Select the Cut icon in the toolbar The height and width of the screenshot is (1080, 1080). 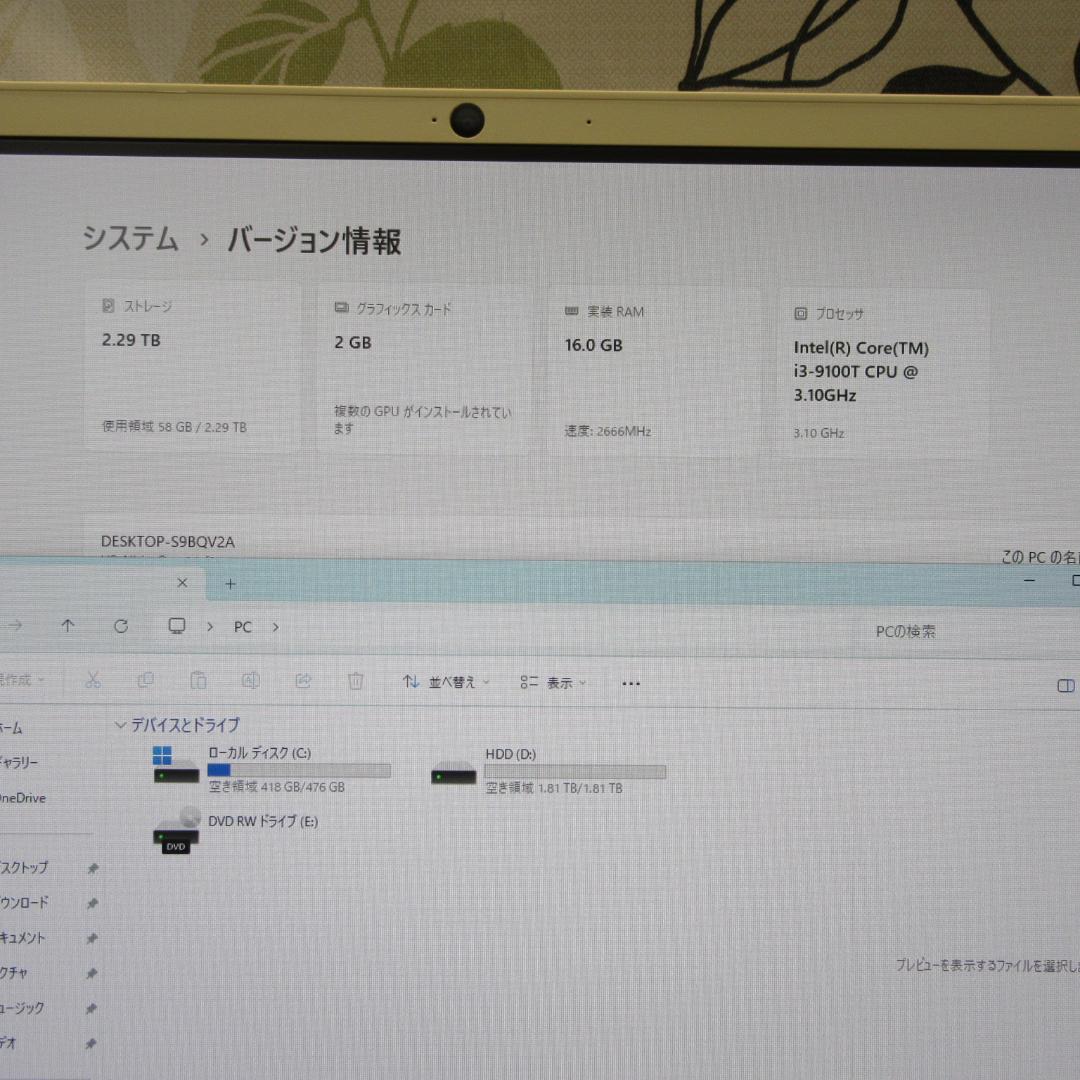(93, 680)
